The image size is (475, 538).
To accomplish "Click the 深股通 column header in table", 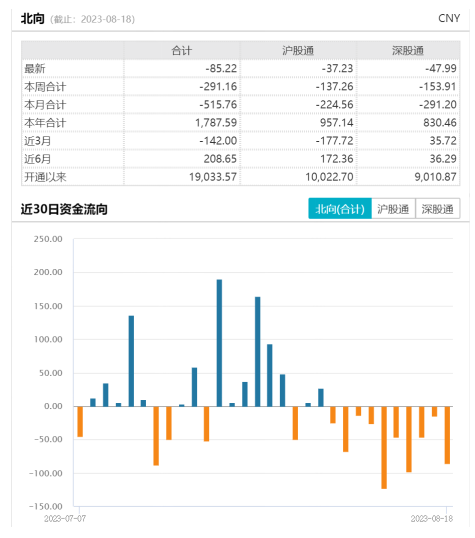I will (x=408, y=50).
